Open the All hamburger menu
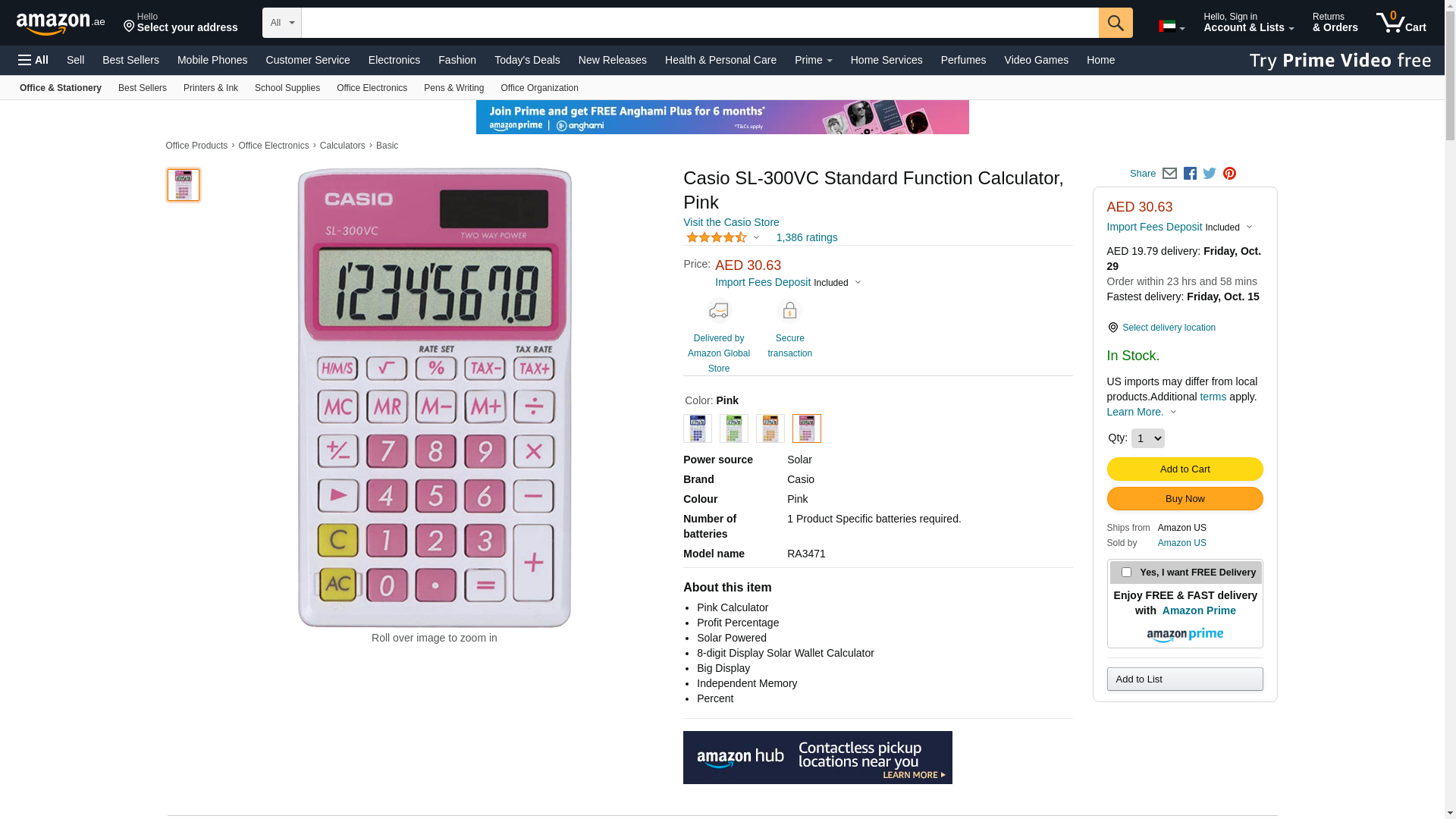This screenshot has width=1456, height=819. (33, 60)
